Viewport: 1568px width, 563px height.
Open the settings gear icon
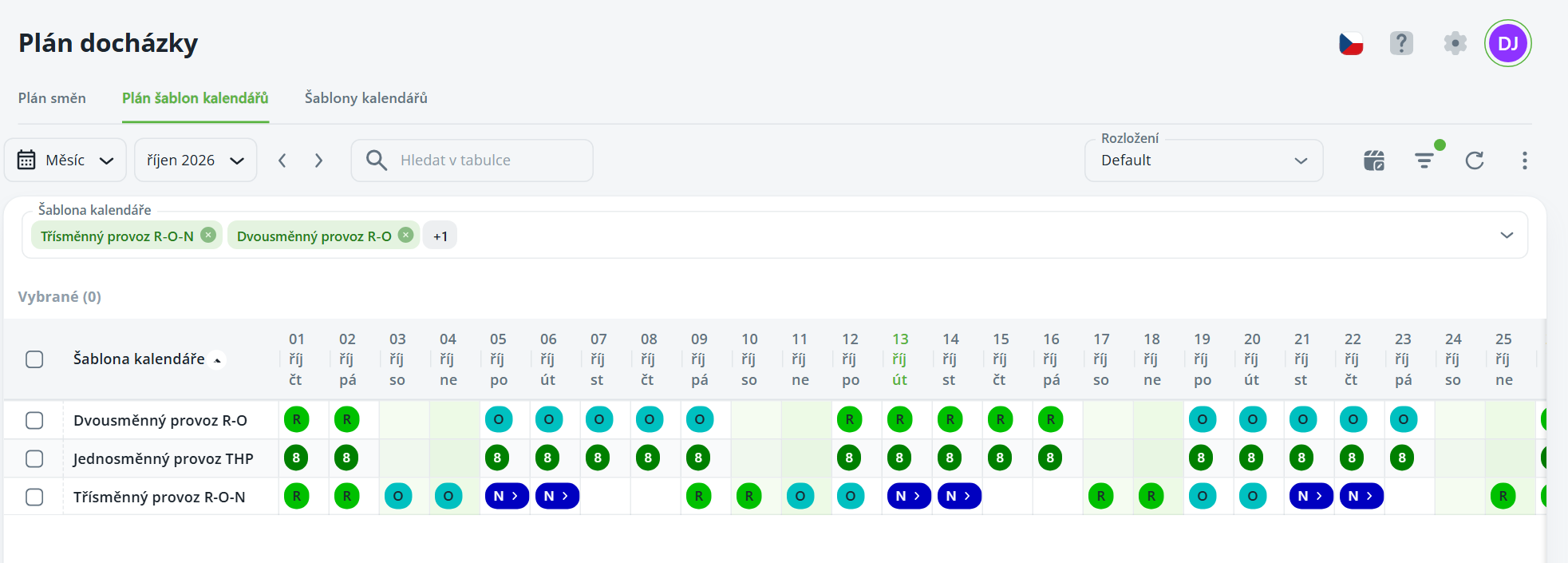tap(1455, 43)
